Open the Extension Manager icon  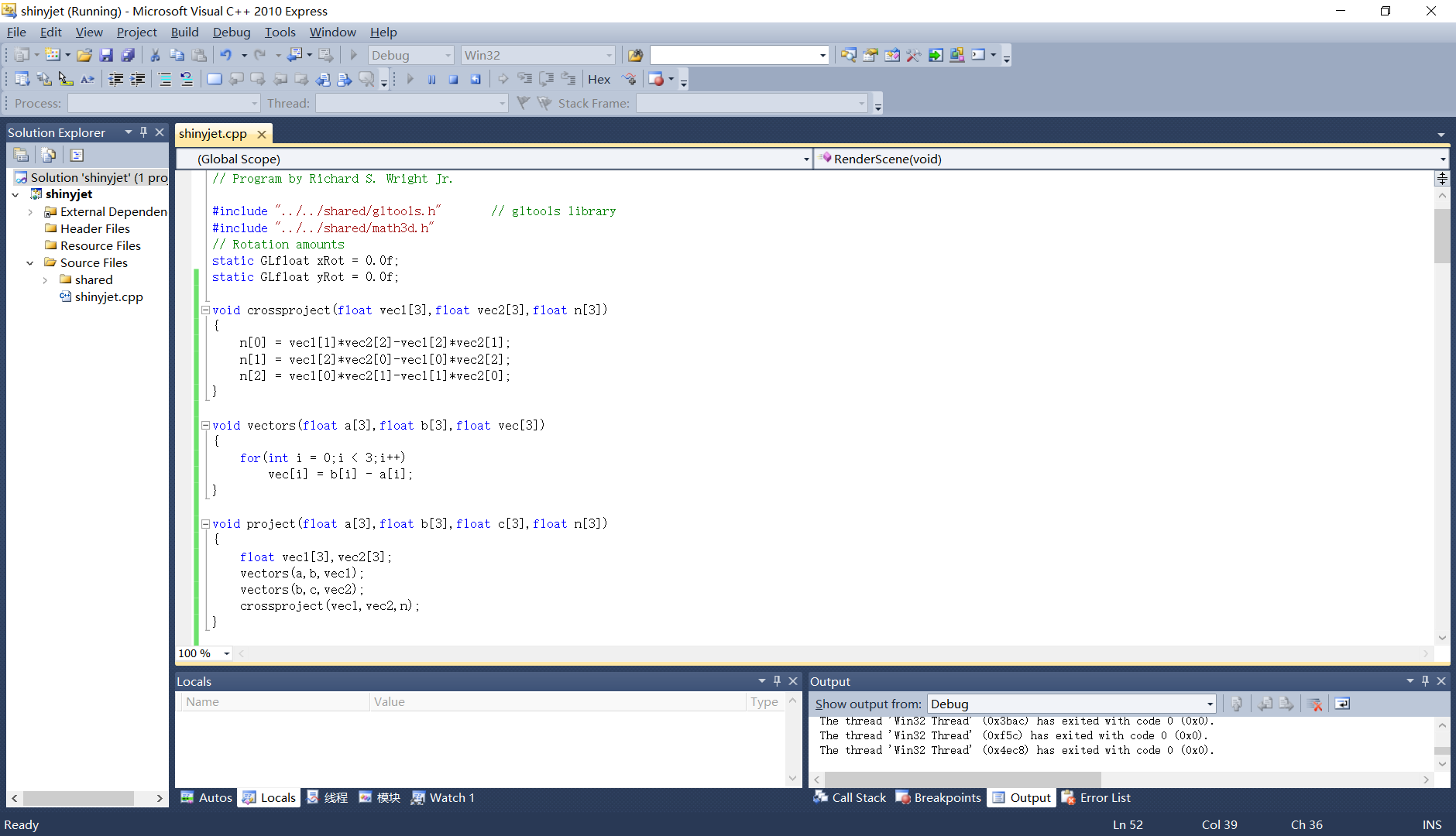click(x=957, y=55)
